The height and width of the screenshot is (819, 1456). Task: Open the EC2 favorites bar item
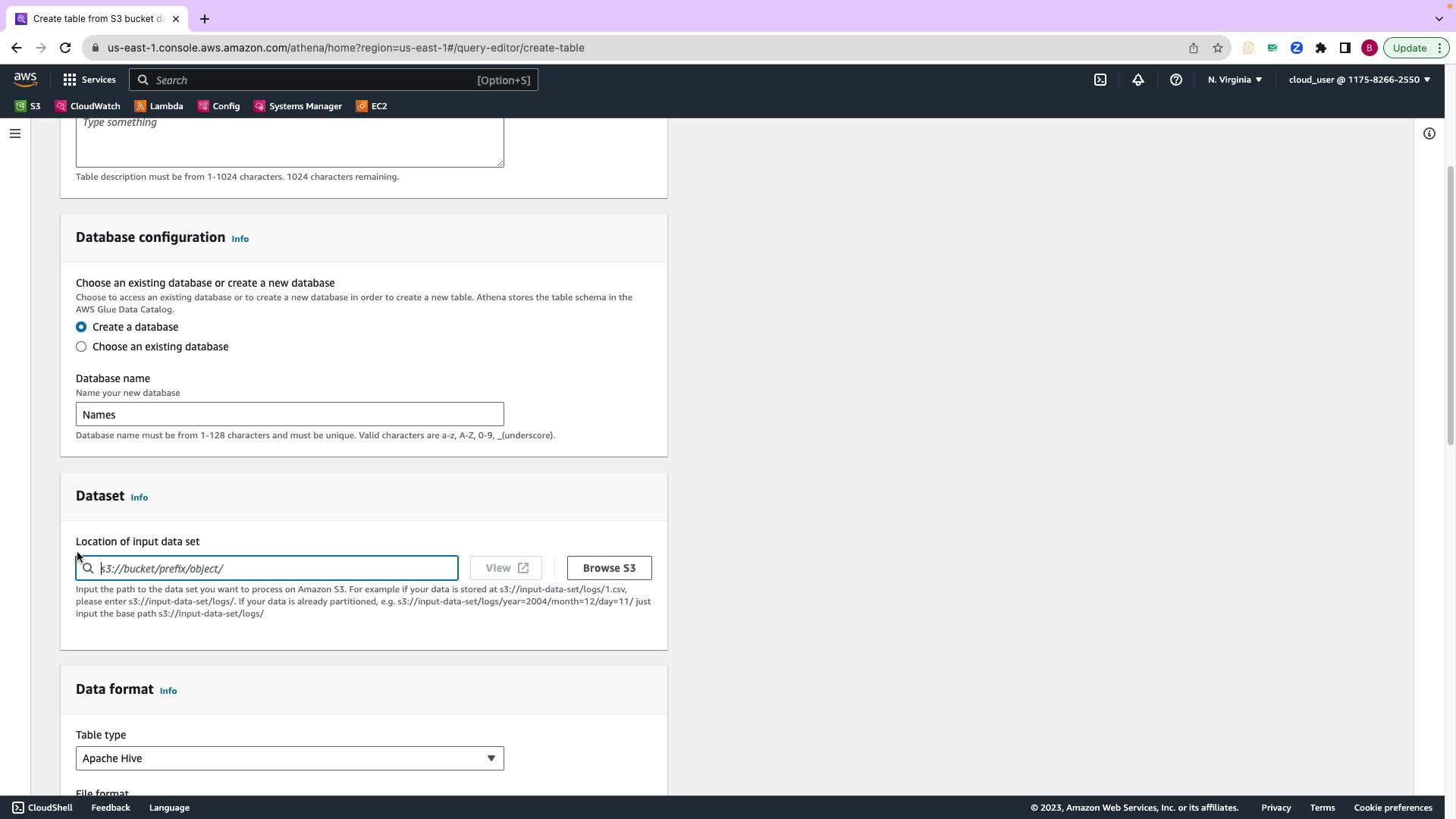coord(372,106)
